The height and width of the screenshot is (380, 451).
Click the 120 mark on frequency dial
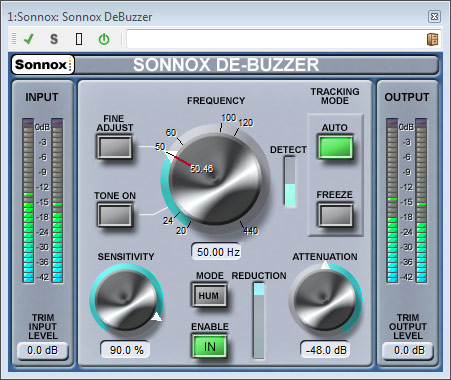pos(246,123)
